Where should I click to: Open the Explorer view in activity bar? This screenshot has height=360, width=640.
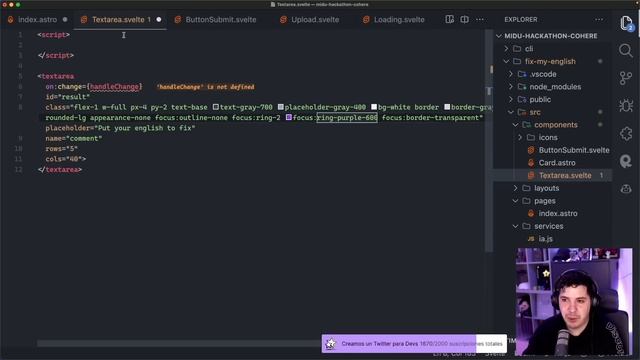pos(626,23)
